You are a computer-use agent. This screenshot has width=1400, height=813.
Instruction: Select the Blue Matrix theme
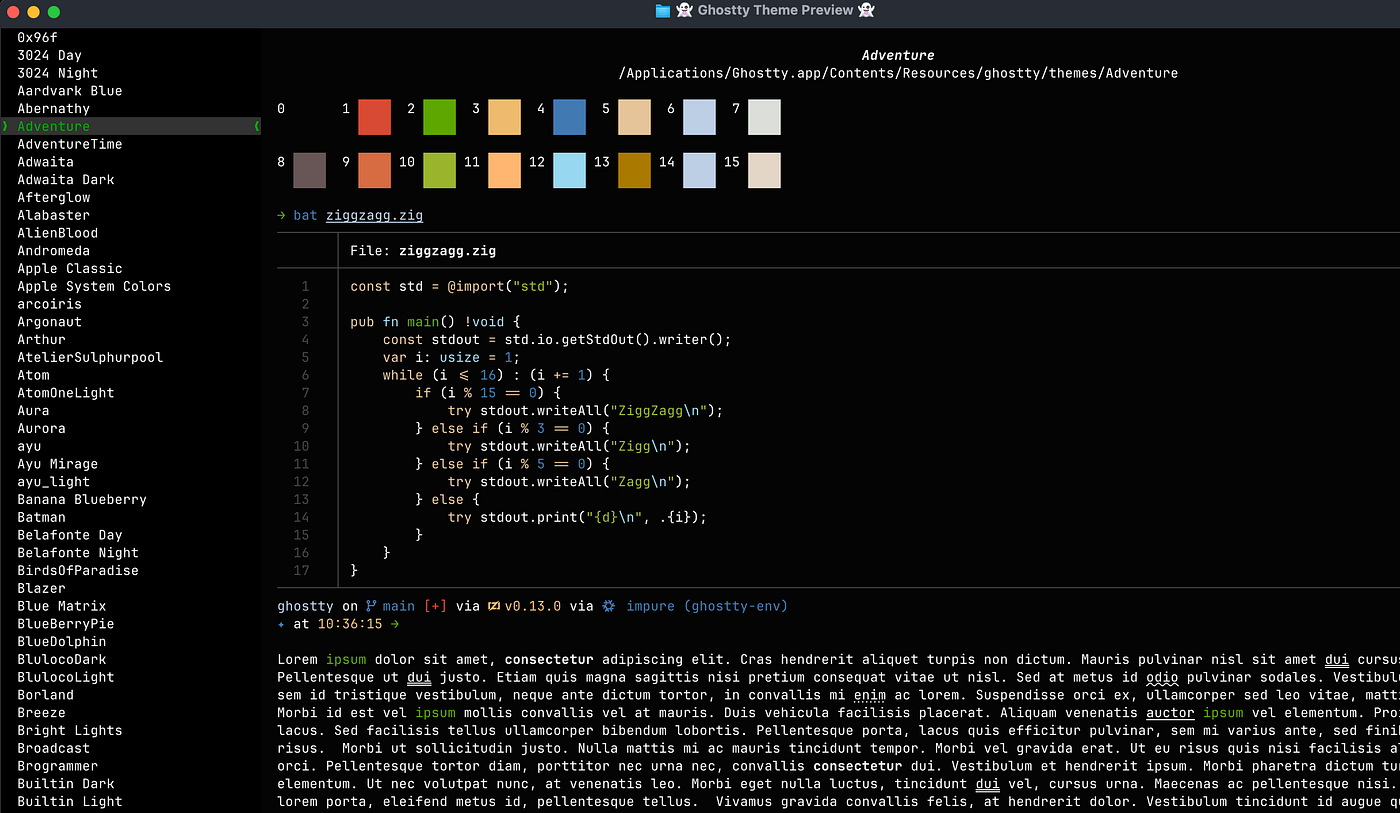point(61,606)
